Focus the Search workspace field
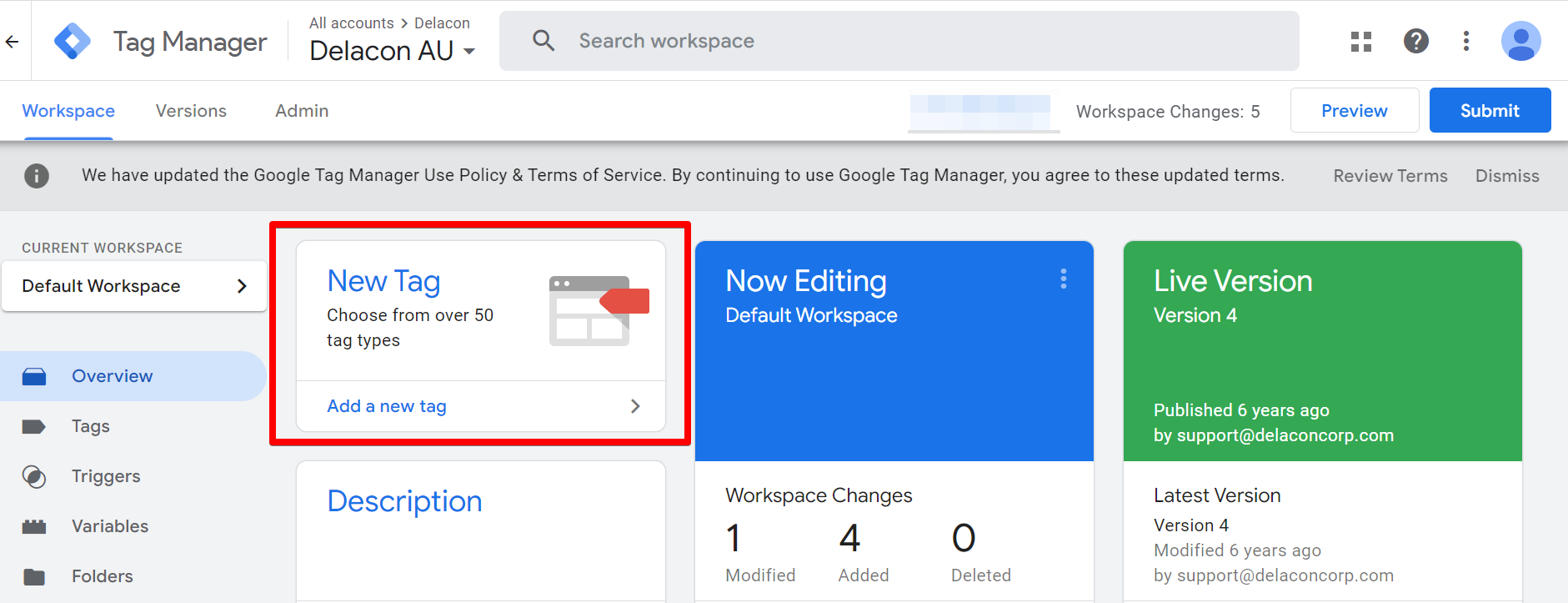1568x603 pixels. pyautogui.click(x=899, y=41)
